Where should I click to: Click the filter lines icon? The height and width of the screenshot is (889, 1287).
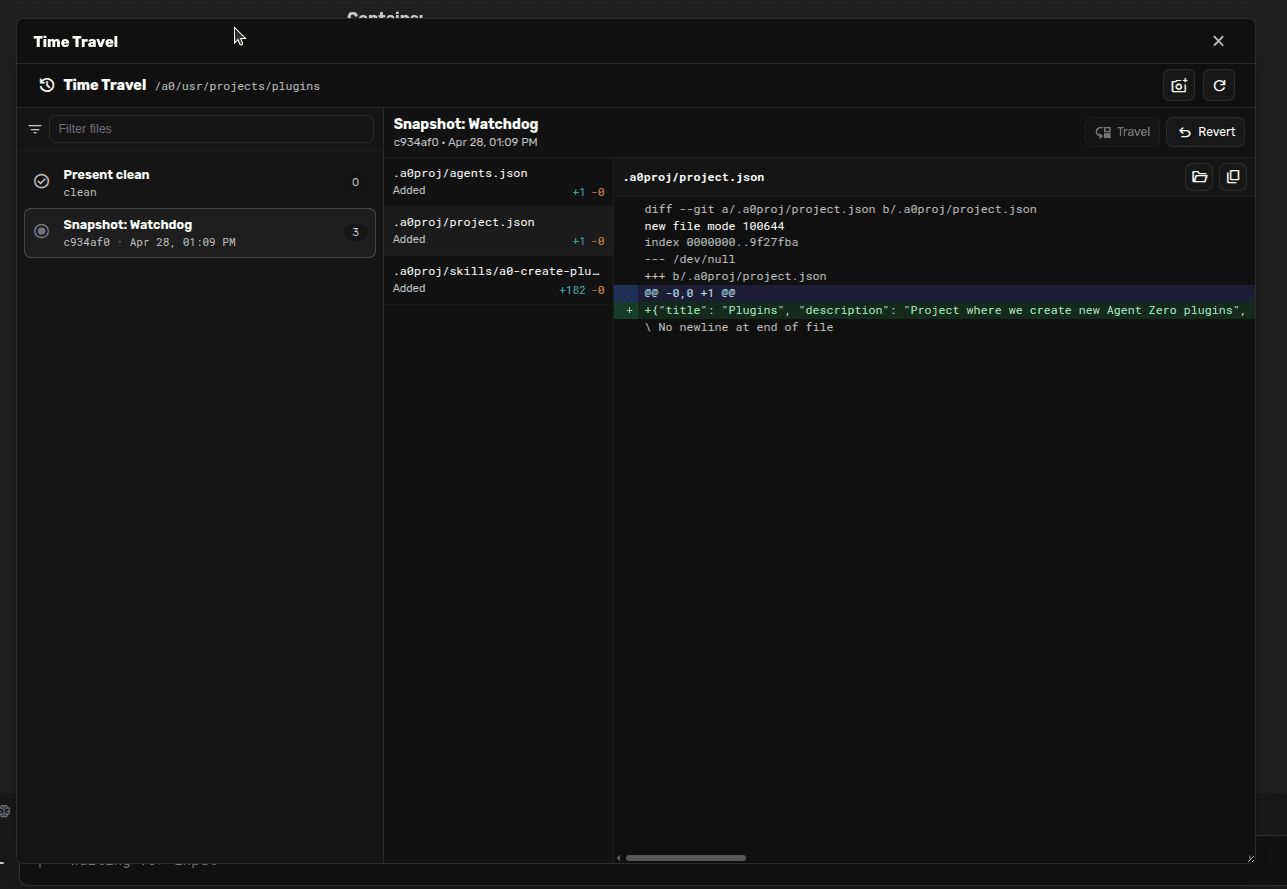pyautogui.click(x=35, y=129)
